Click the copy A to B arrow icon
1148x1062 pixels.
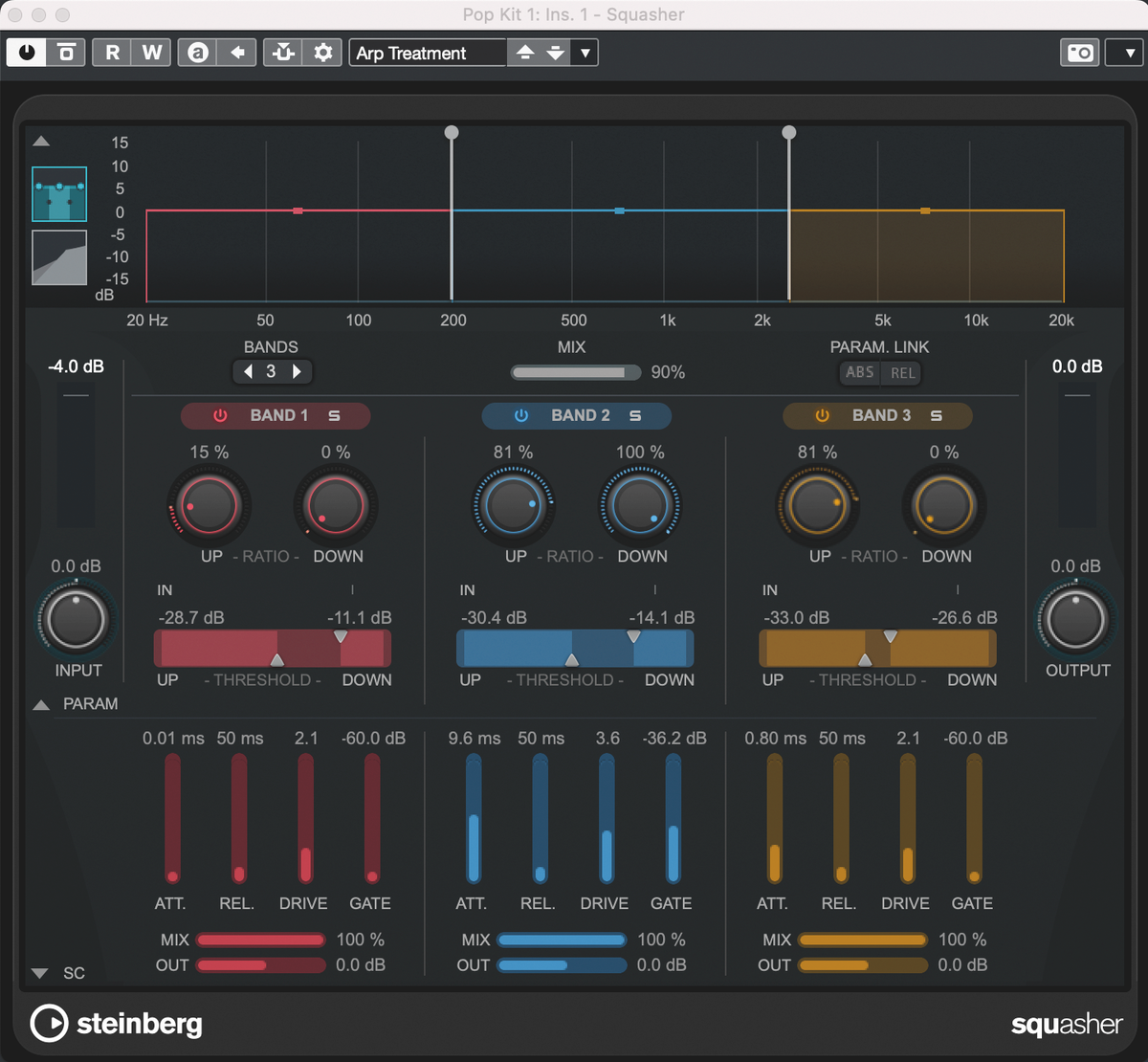click(x=237, y=52)
